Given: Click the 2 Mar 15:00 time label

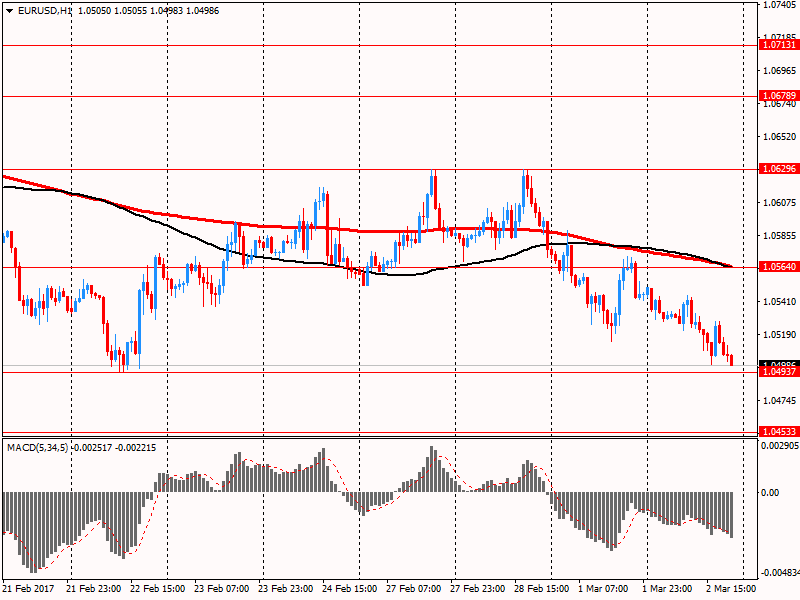Looking at the screenshot, I should [x=731, y=589].
